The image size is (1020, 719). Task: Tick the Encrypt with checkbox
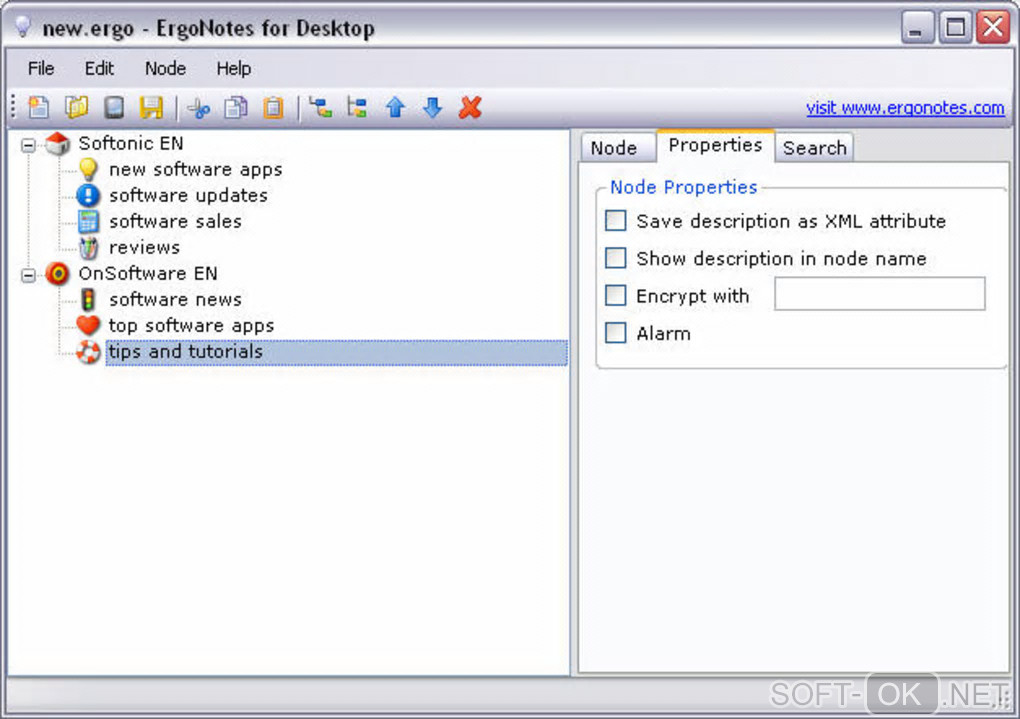(x=615, y=295)
